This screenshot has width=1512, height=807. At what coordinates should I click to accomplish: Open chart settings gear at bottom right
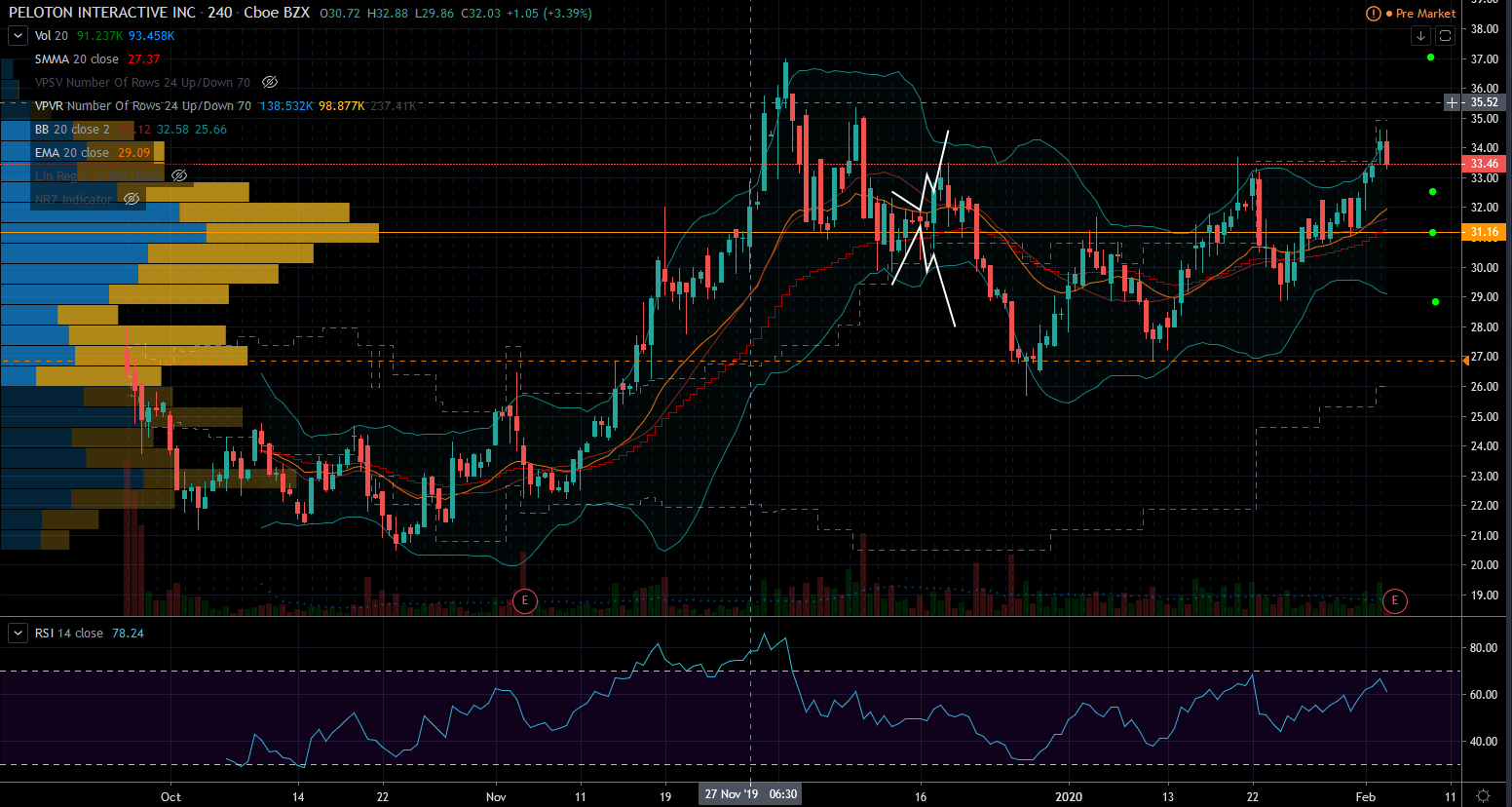pyautogui.click(x=1483, y=796)
